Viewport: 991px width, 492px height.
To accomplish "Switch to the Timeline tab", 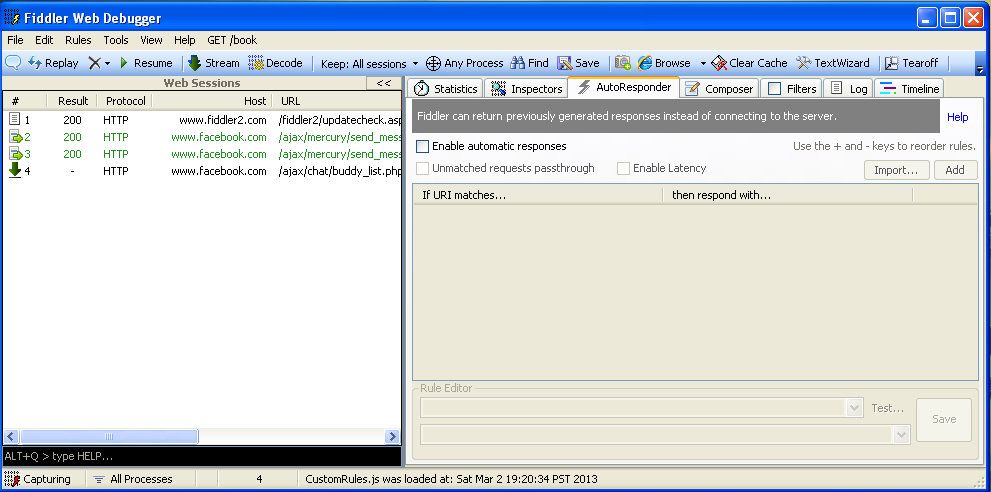I will click(x=909, y=89).
